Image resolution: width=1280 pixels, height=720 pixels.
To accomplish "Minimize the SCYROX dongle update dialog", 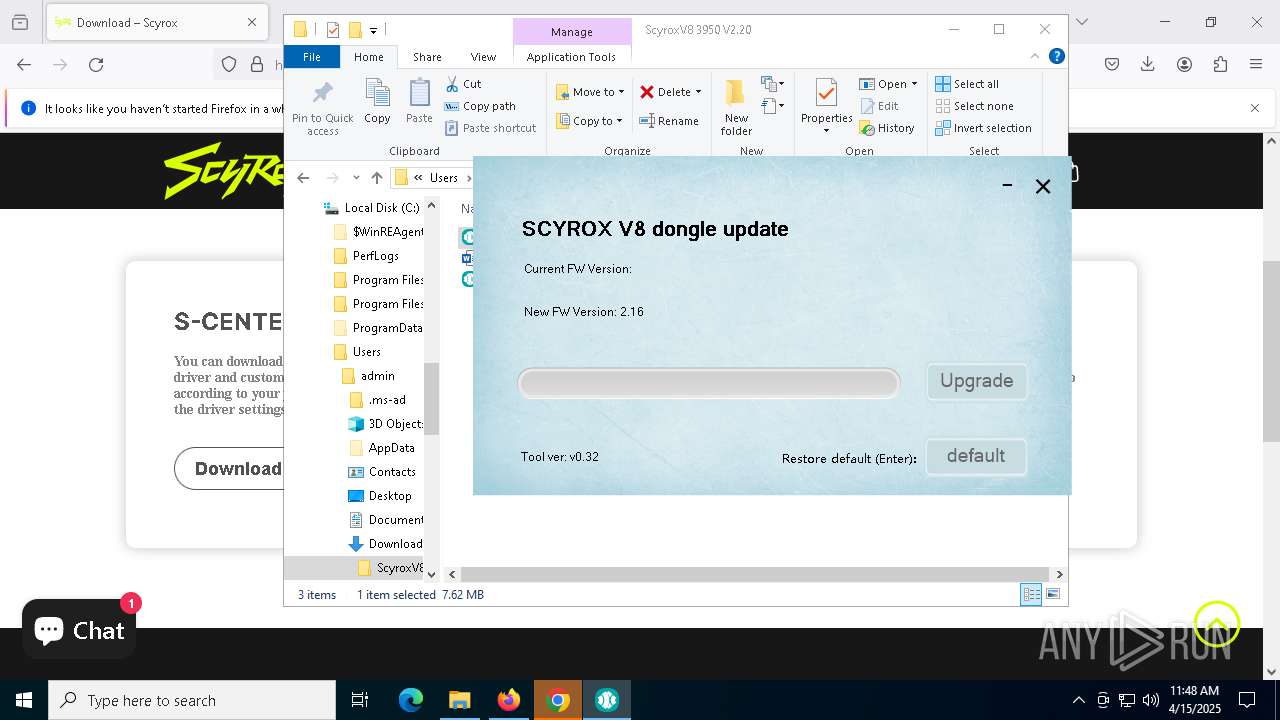I will [1007, 185].
